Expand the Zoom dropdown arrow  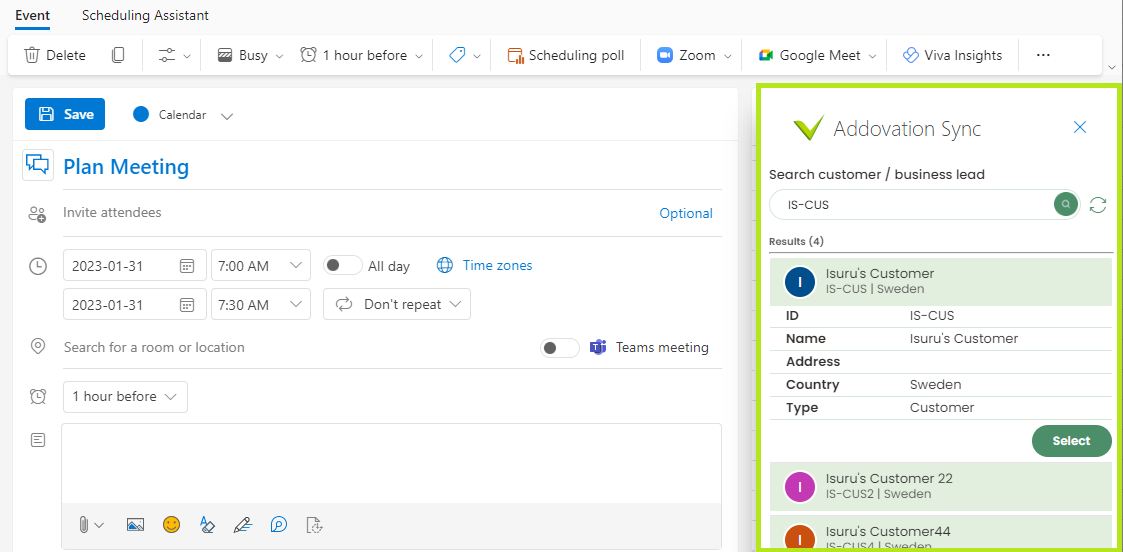pyautogui.click(x=728, y=56)
